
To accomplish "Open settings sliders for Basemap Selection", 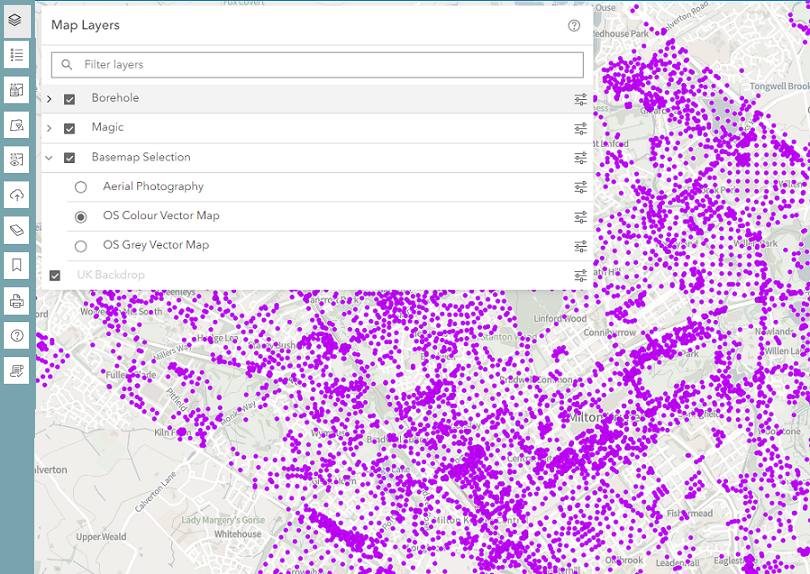I will point(581,158).
